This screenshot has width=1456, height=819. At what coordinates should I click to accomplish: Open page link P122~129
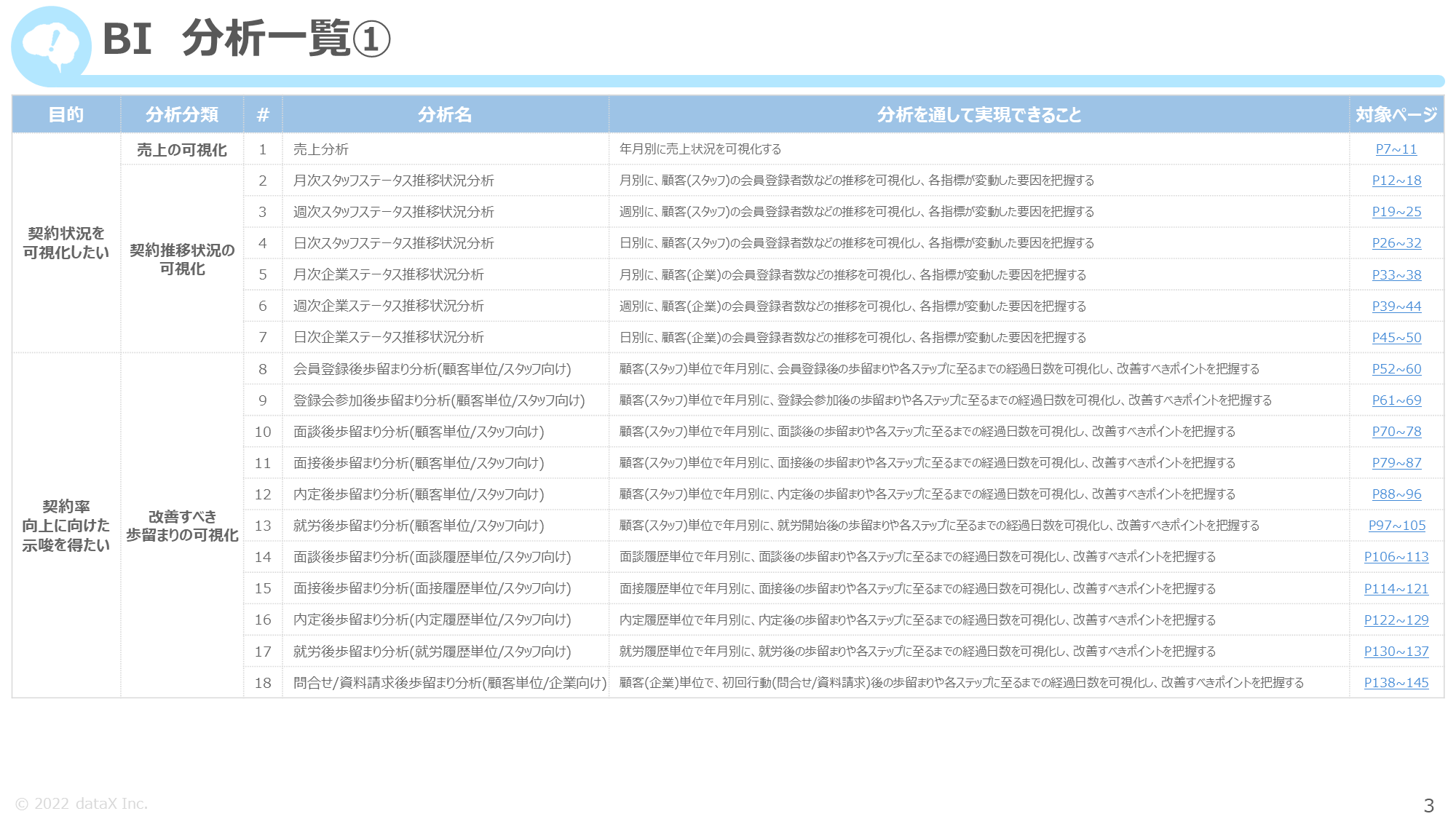[1396, 620]
